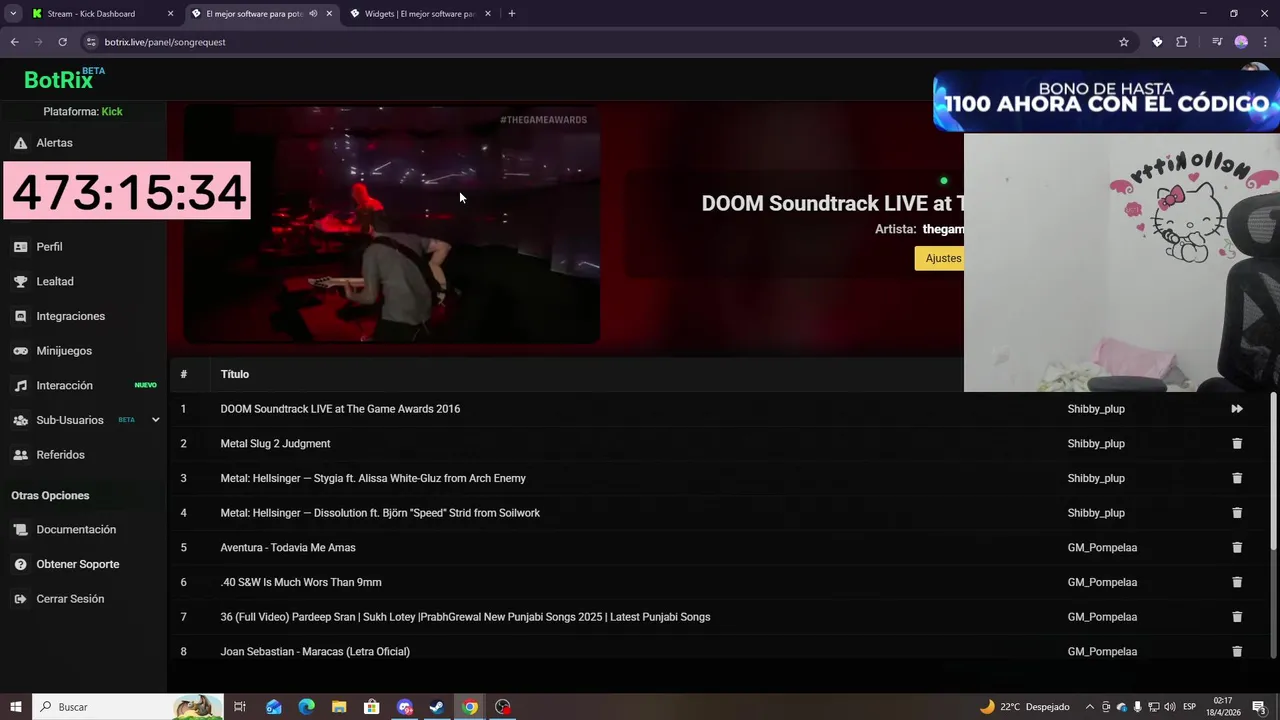Viewport: 1280px width, 720px height.
Task: Open a new browser tab
Action: [x=512, y=14]
